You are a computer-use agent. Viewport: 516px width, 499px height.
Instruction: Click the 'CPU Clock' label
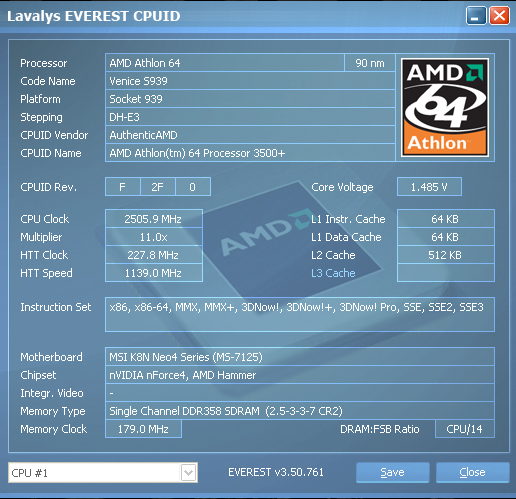(45, 219)
